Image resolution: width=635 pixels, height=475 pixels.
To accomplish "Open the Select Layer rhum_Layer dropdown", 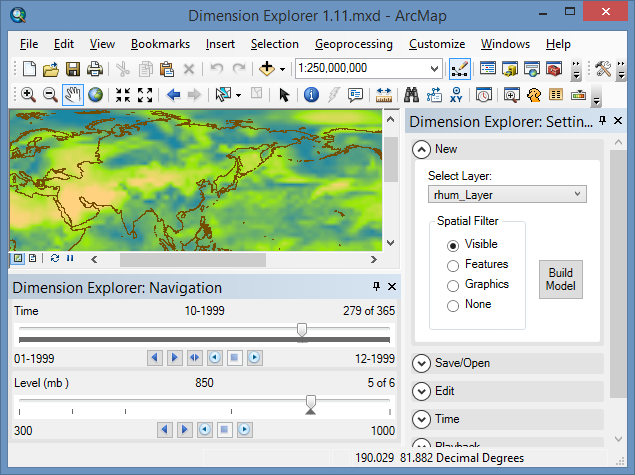I will pyautogui.click(x=577, y=194).
